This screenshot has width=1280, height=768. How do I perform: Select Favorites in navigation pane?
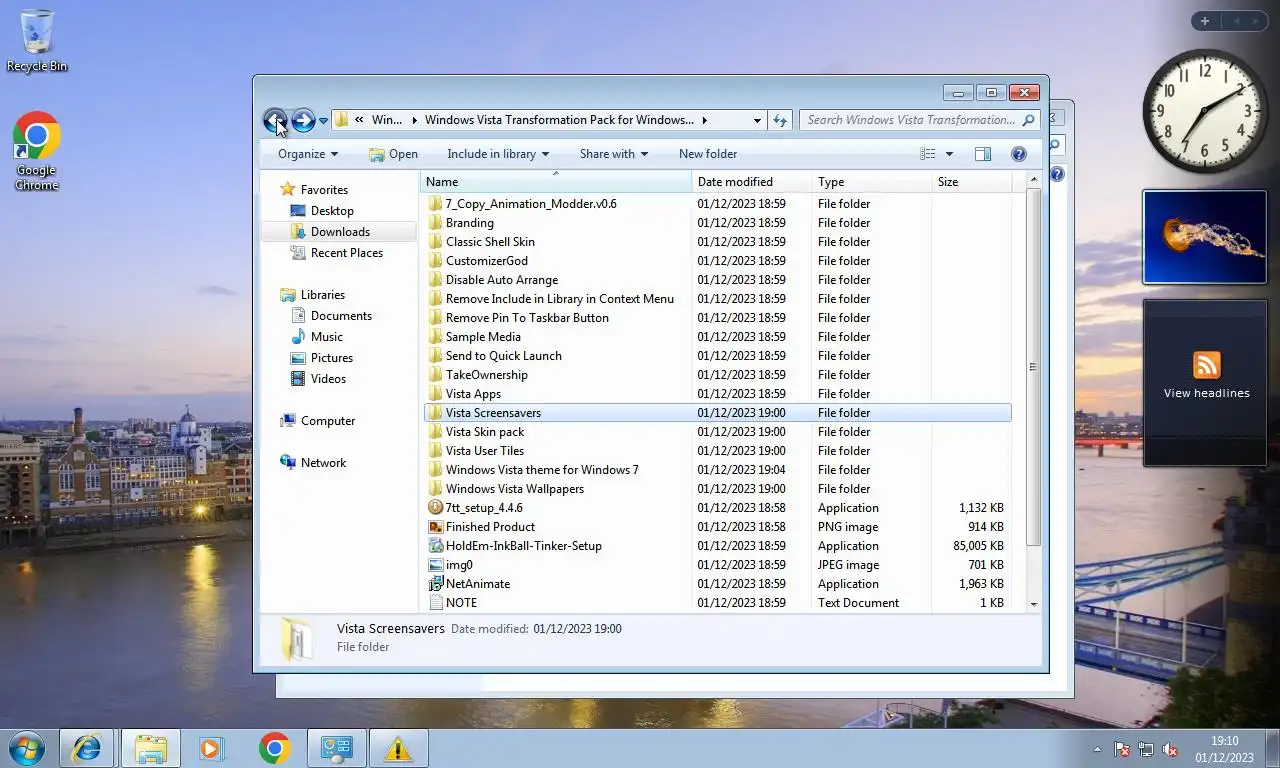(x=314, y=190)
